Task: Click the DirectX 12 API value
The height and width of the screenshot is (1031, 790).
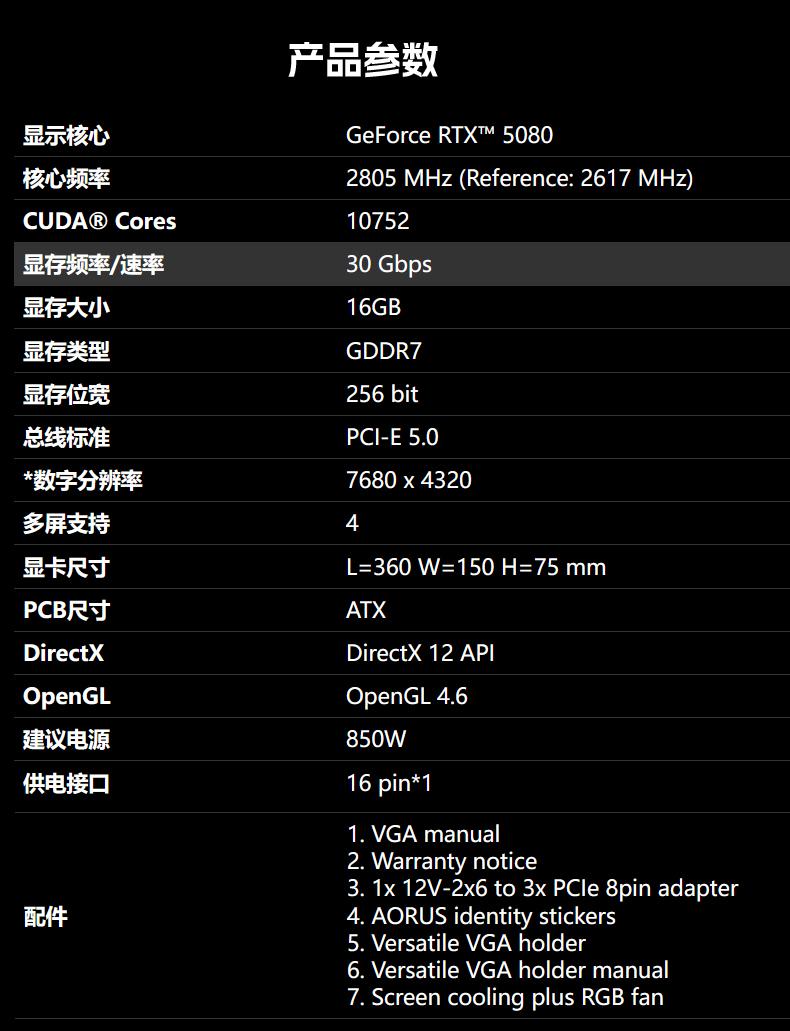Action: [420, 654]
